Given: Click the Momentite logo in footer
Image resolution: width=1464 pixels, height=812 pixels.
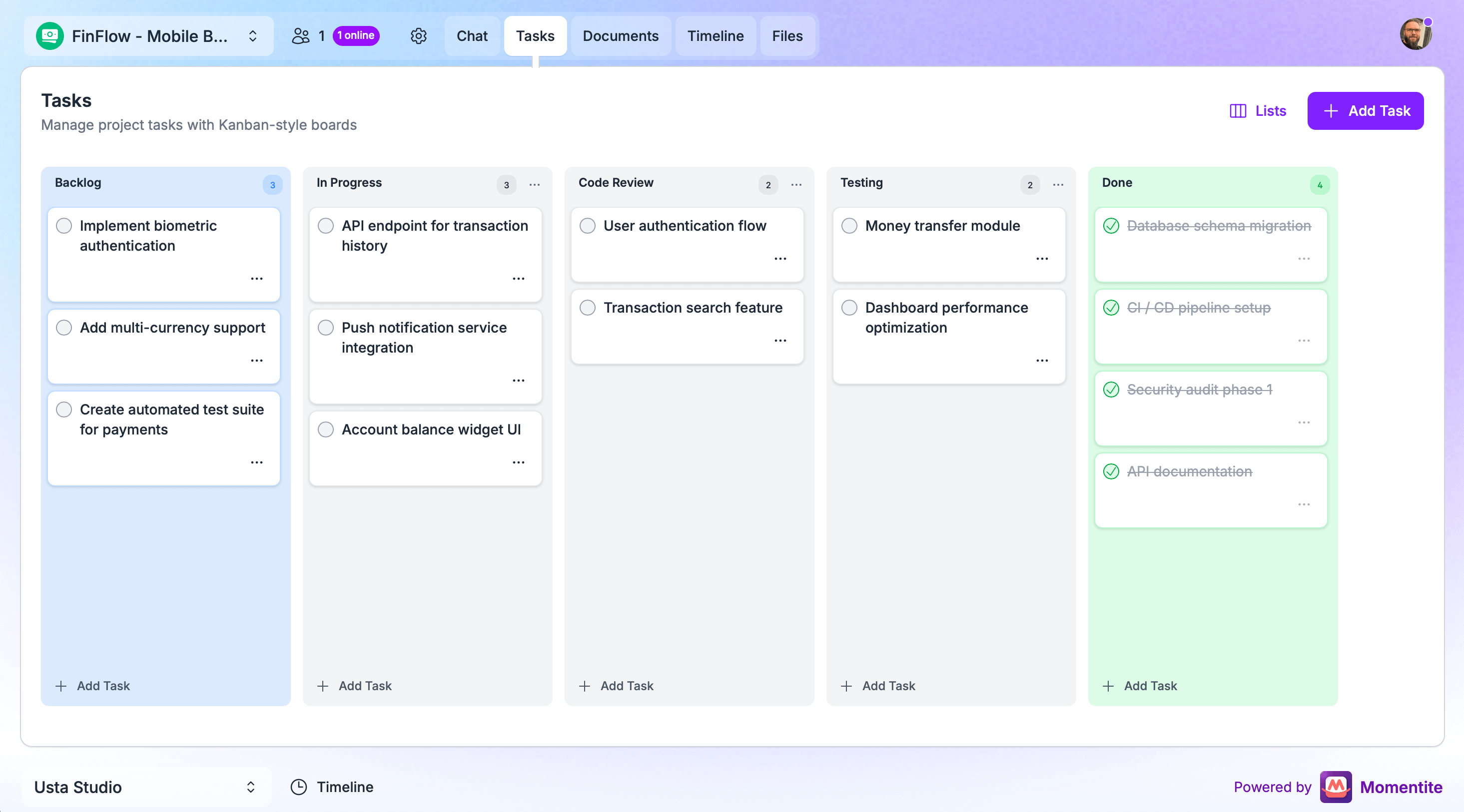Looking at the screenshot, I should [1337, 787].
